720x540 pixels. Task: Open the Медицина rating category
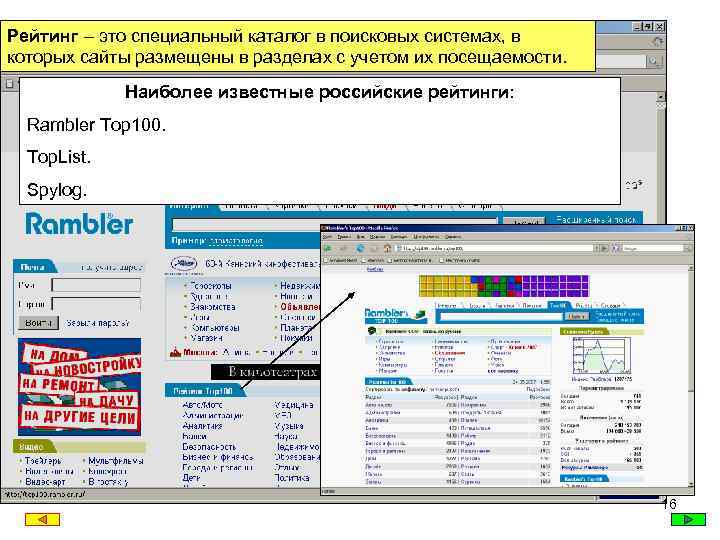click(x=294, y=405)
